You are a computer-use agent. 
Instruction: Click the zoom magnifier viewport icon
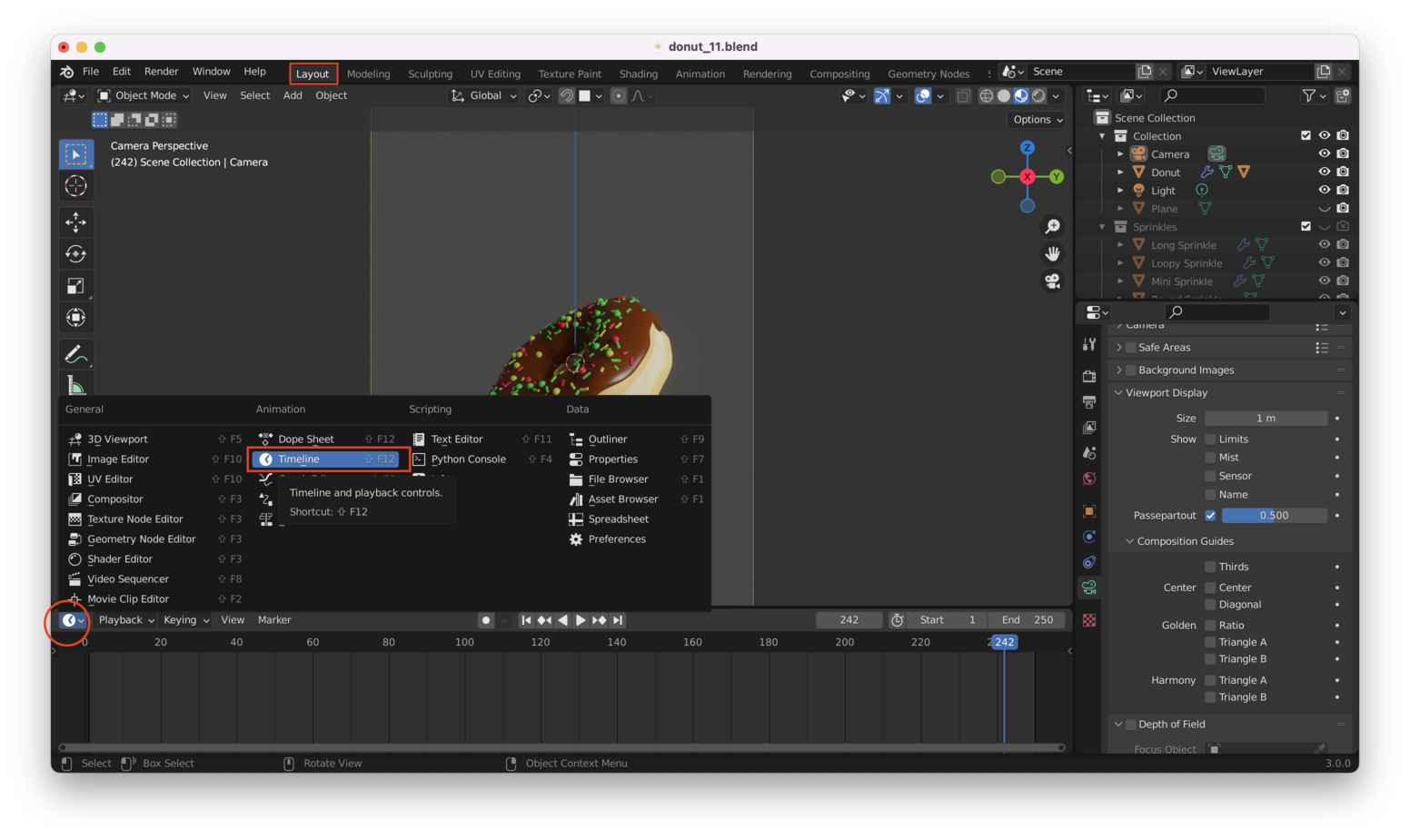tap(1053, 226)
